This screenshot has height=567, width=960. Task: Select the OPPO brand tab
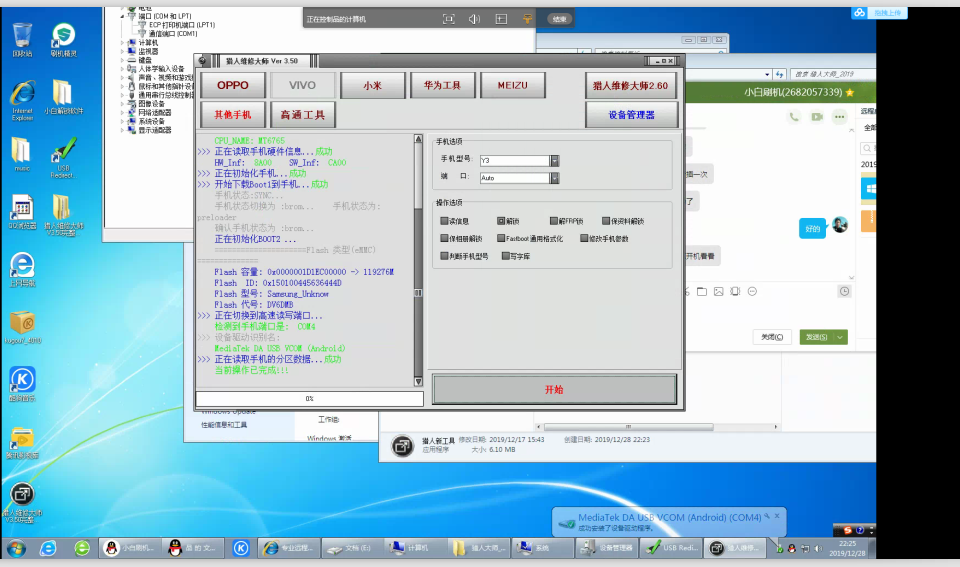pos(233,85)
